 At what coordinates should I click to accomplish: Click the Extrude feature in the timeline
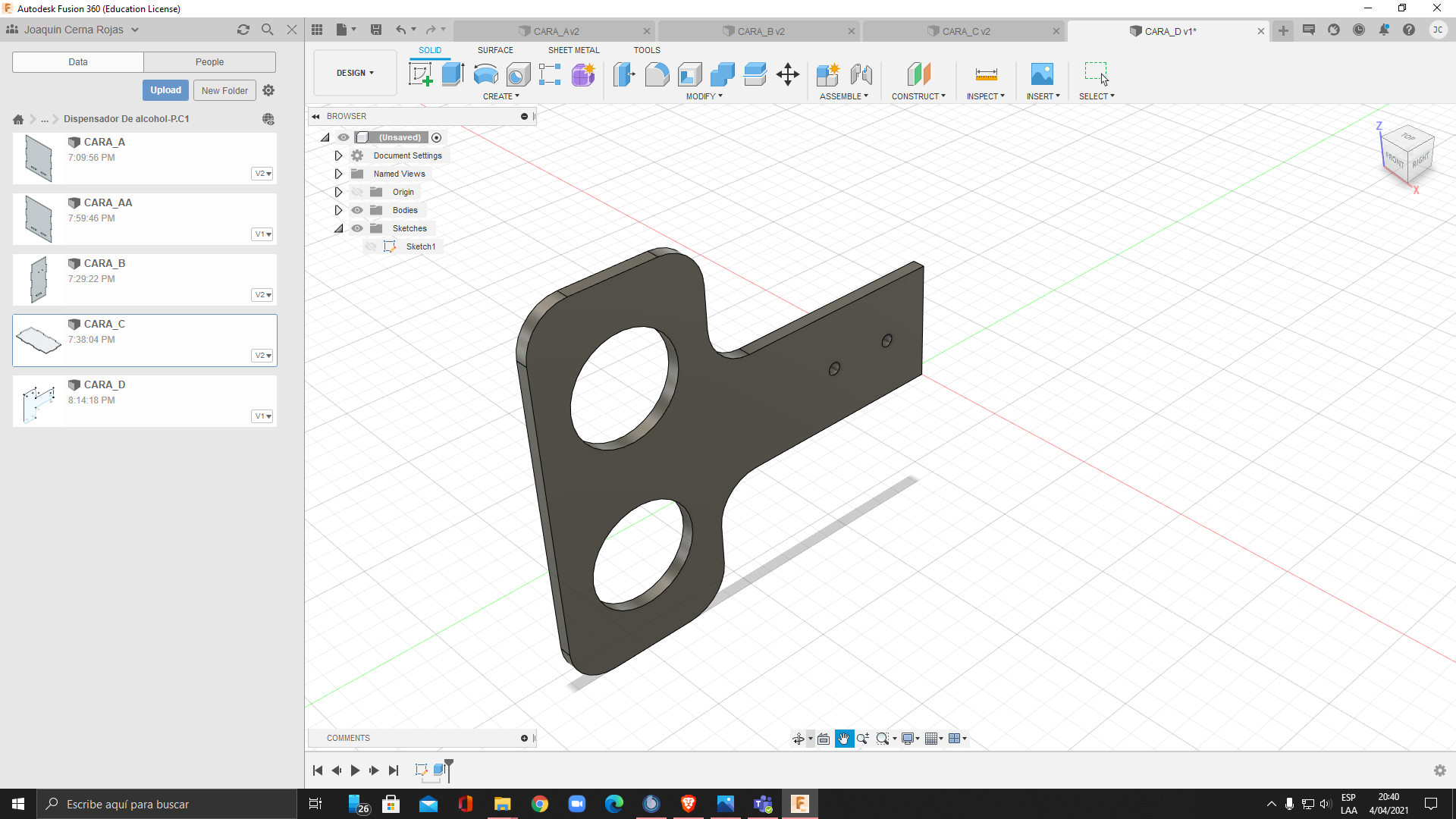(439, 770)
